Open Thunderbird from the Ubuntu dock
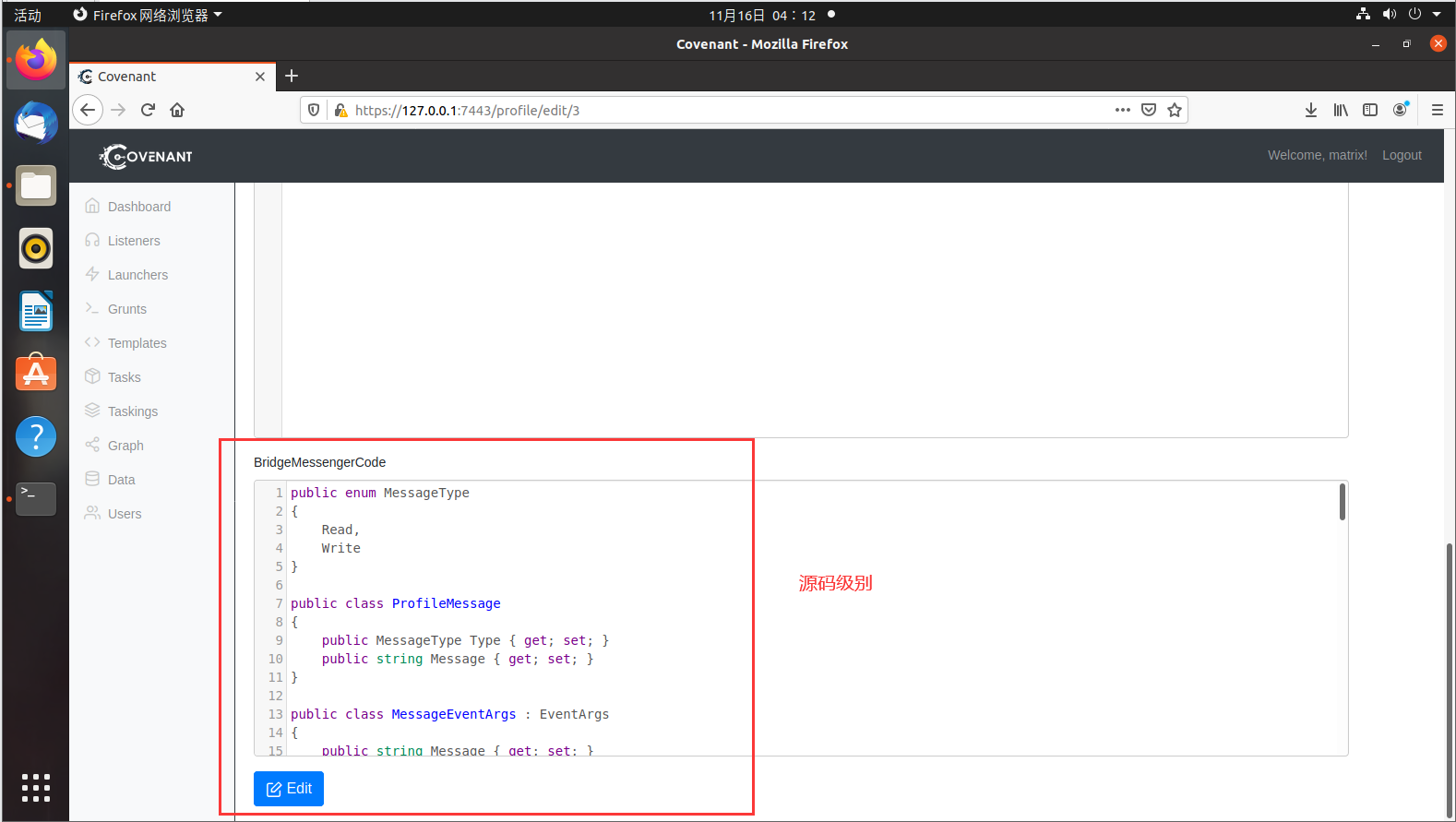The width and height of the screenshot is (1456, 822). (36, 123)
